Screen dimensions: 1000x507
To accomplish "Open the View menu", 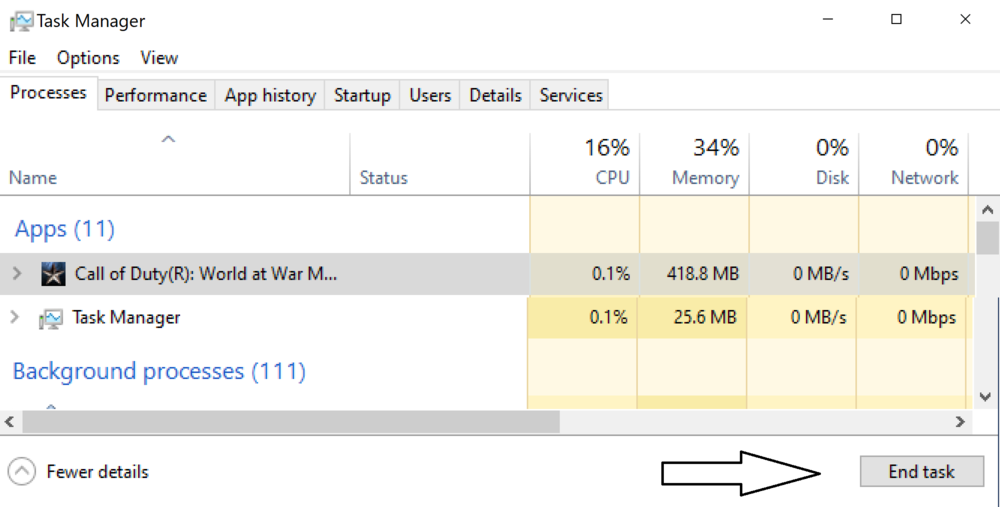I will pyautogui.click(x=159, y=58).
